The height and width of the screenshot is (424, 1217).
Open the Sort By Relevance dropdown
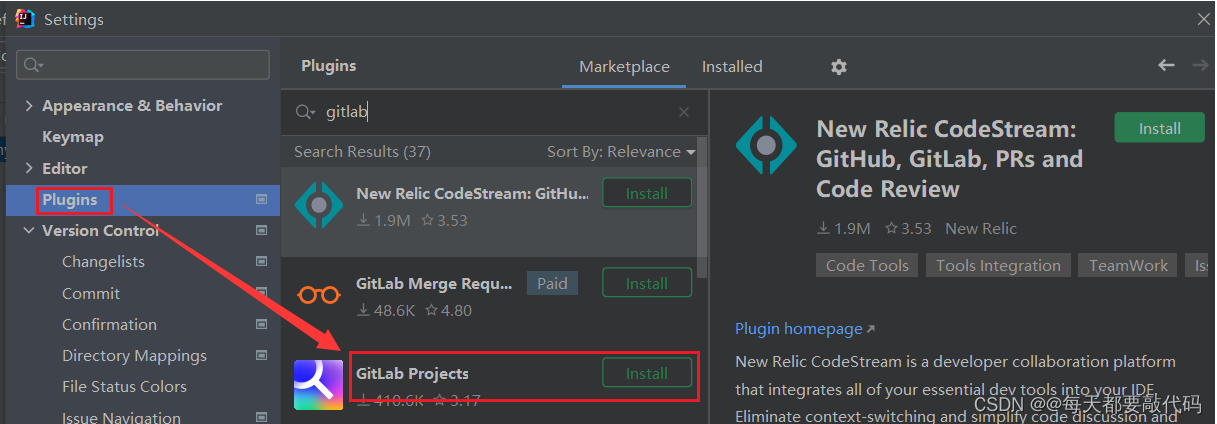click(x=621, y=152)
